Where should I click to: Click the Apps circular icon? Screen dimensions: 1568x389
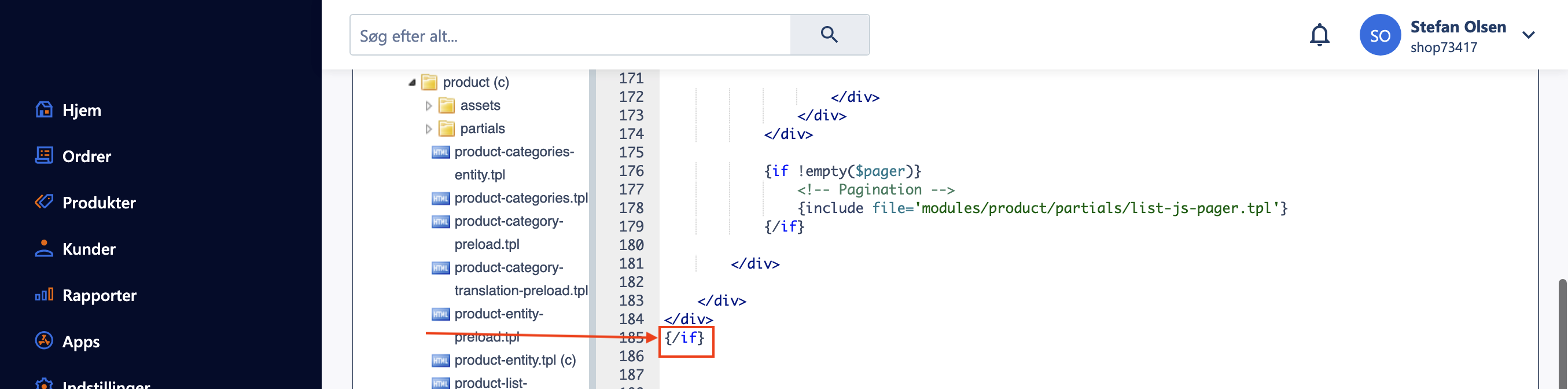coord(44,341)
